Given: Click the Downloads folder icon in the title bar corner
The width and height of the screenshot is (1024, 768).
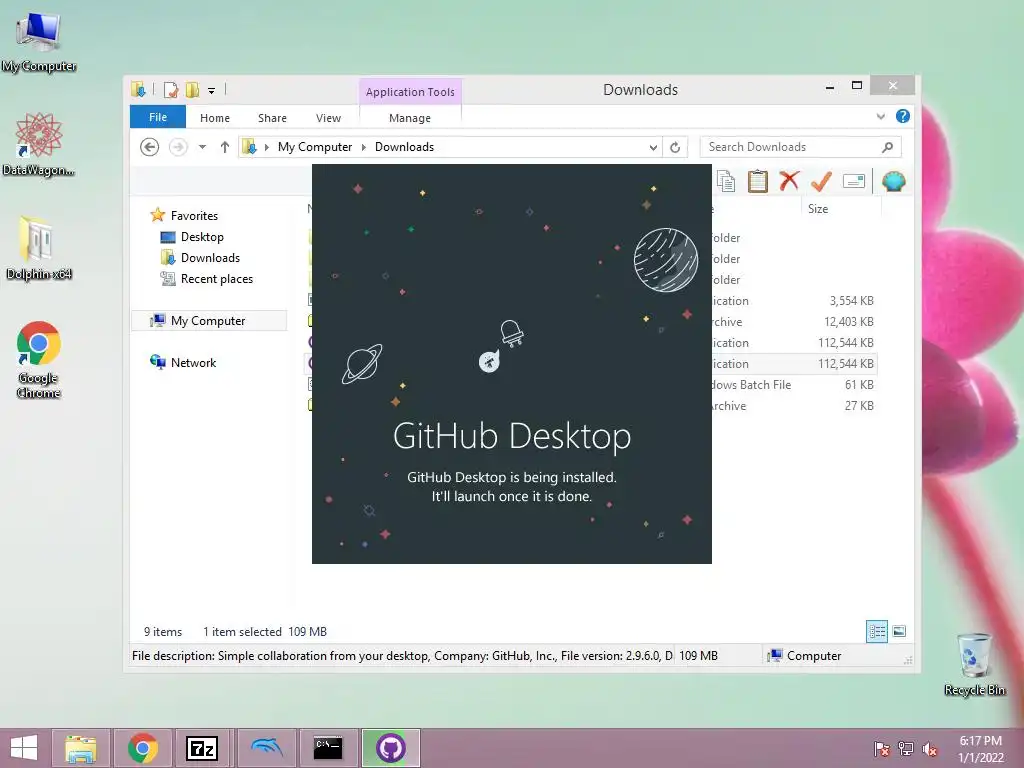Looking at the screenshot, I should (138, 89).
